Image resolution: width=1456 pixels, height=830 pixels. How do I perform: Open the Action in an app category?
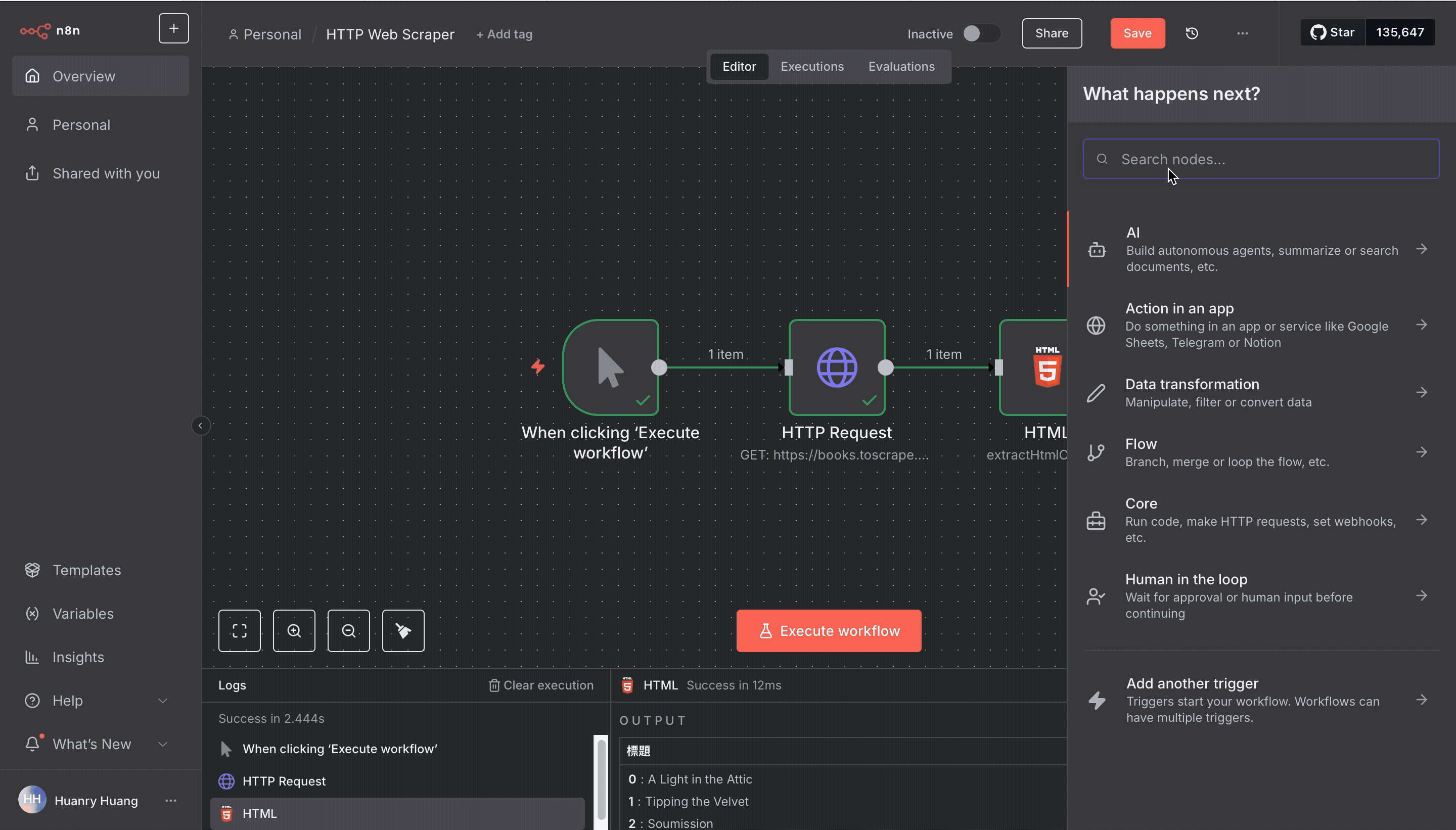[x=1261, y=325]
